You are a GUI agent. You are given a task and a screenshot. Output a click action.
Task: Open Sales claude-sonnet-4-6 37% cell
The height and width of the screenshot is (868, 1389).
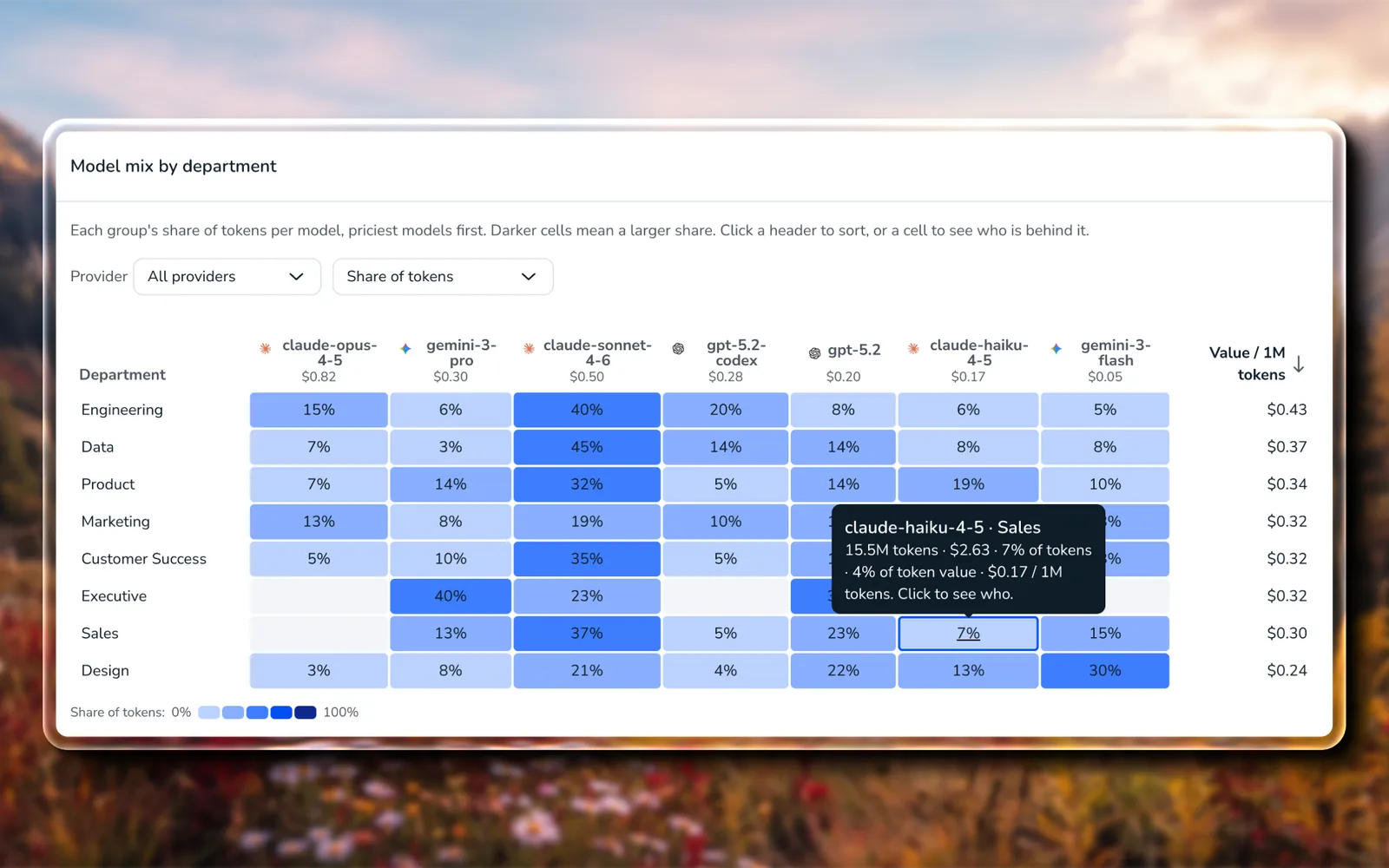tap(587, 634)
